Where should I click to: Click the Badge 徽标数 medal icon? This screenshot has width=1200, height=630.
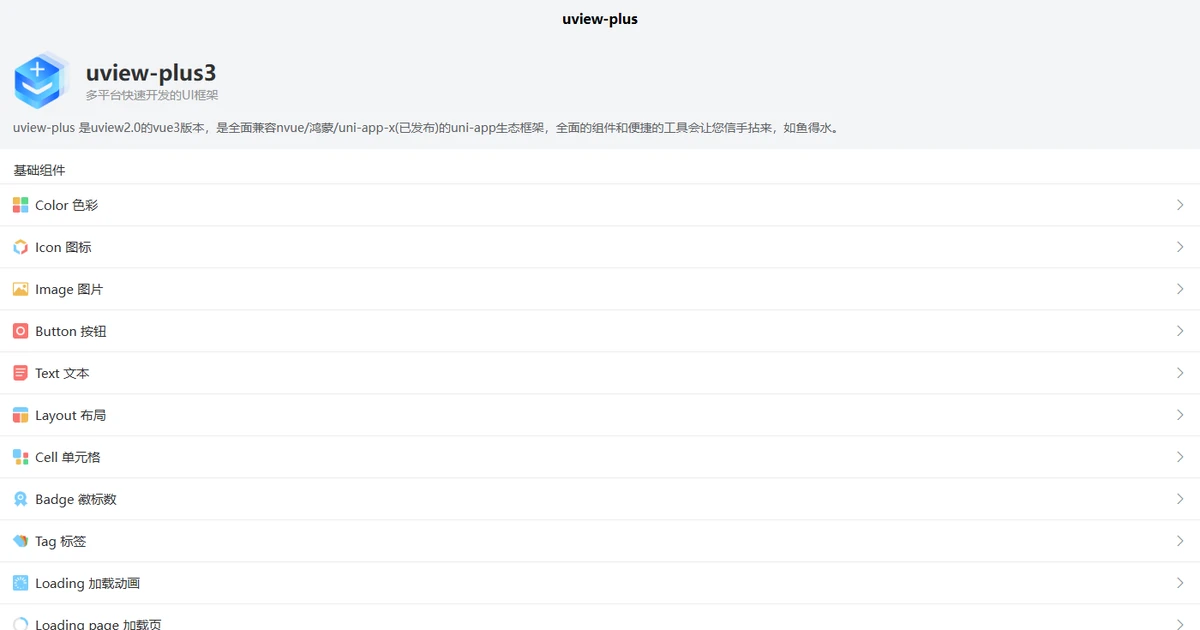point(20,499)
